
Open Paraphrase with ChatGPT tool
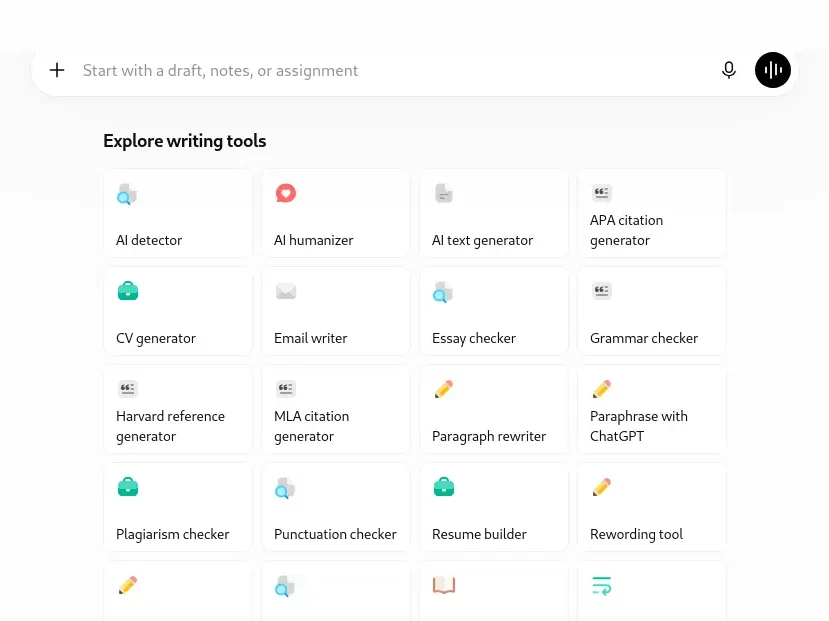(651, 410)
